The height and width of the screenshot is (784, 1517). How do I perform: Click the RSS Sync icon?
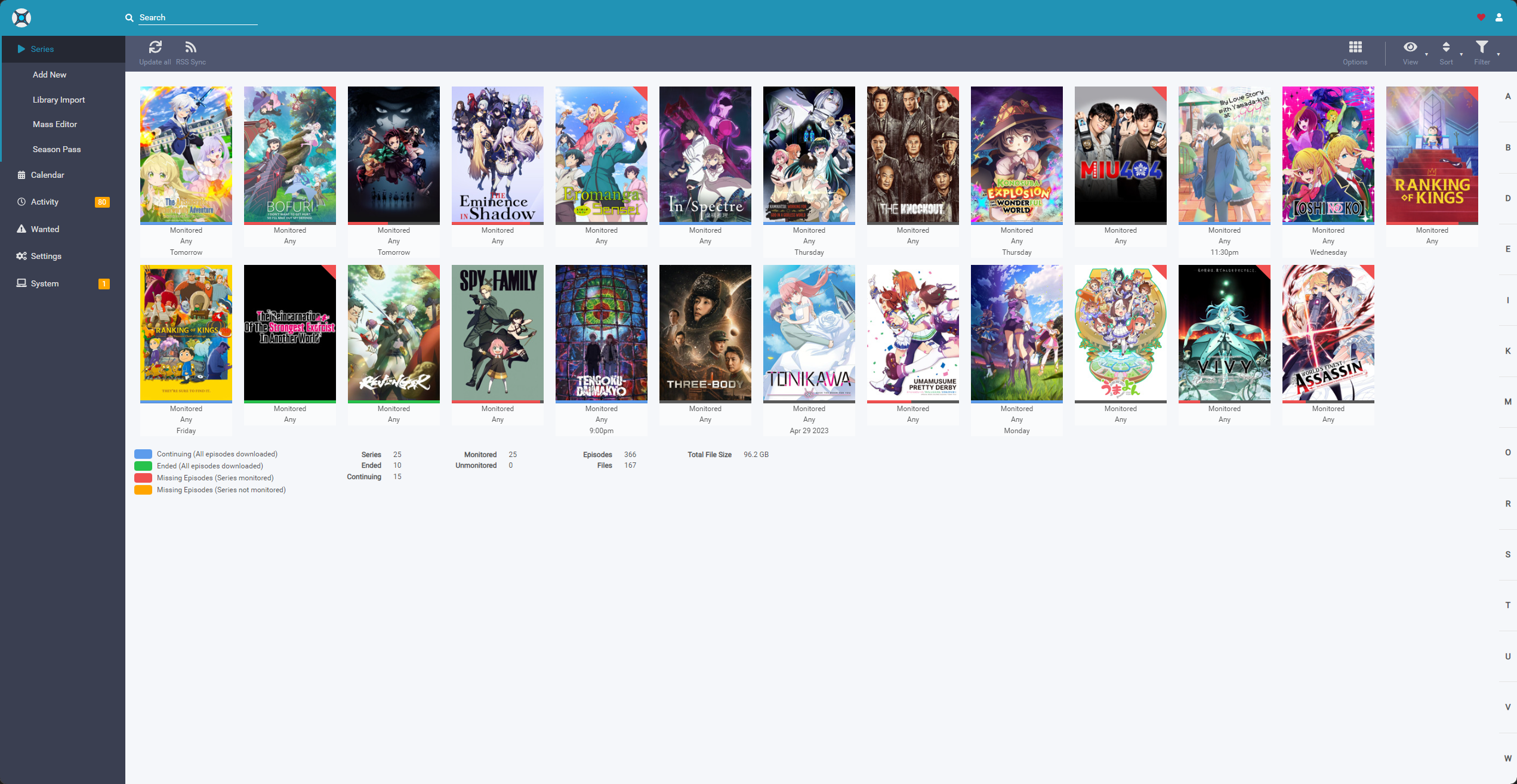(x=190, y=47)
